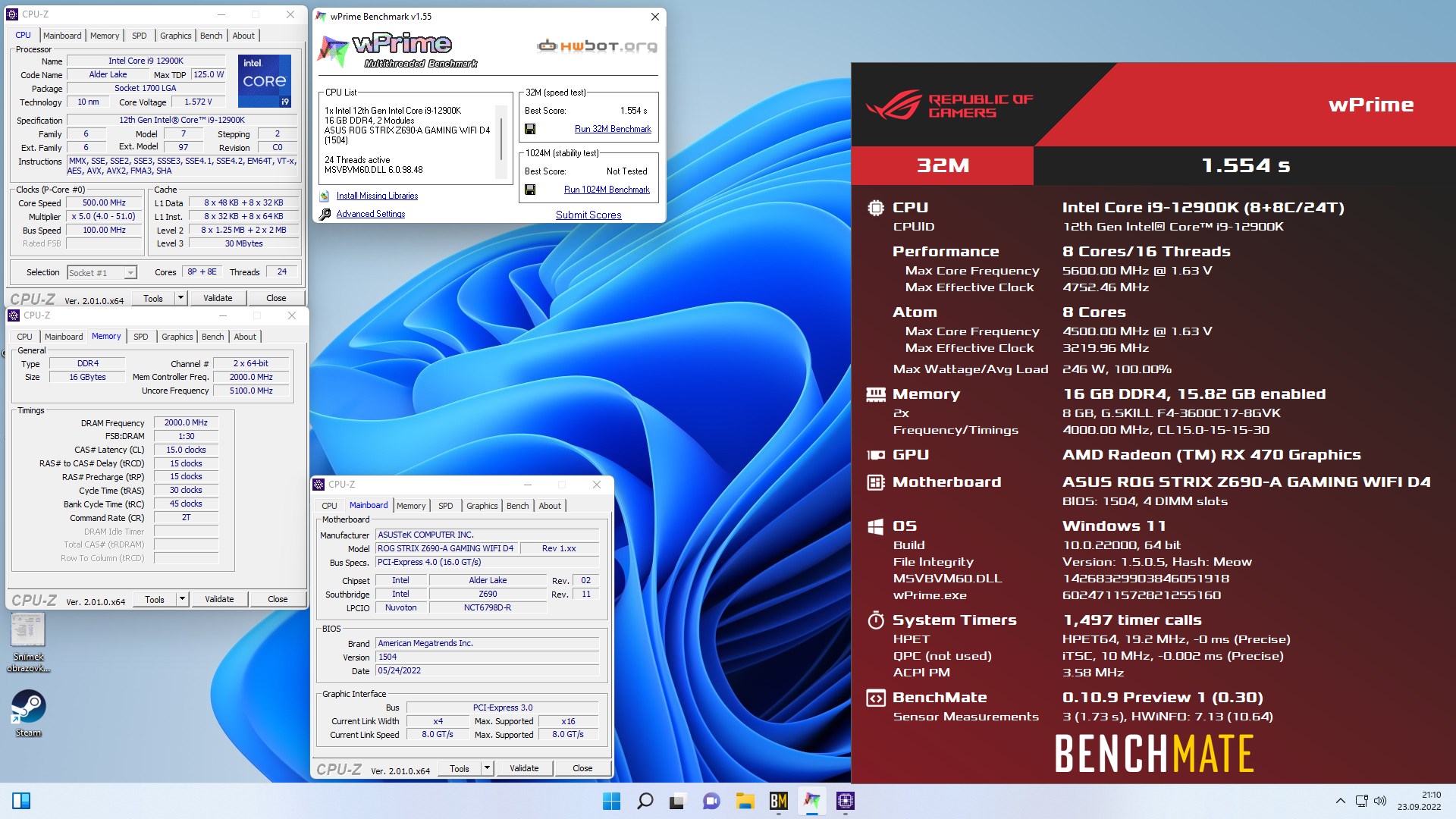Expand Tools dropdown arrow in top CPU-Z window
This screenshot has height=819, width=1456.
tap(180, 298)
